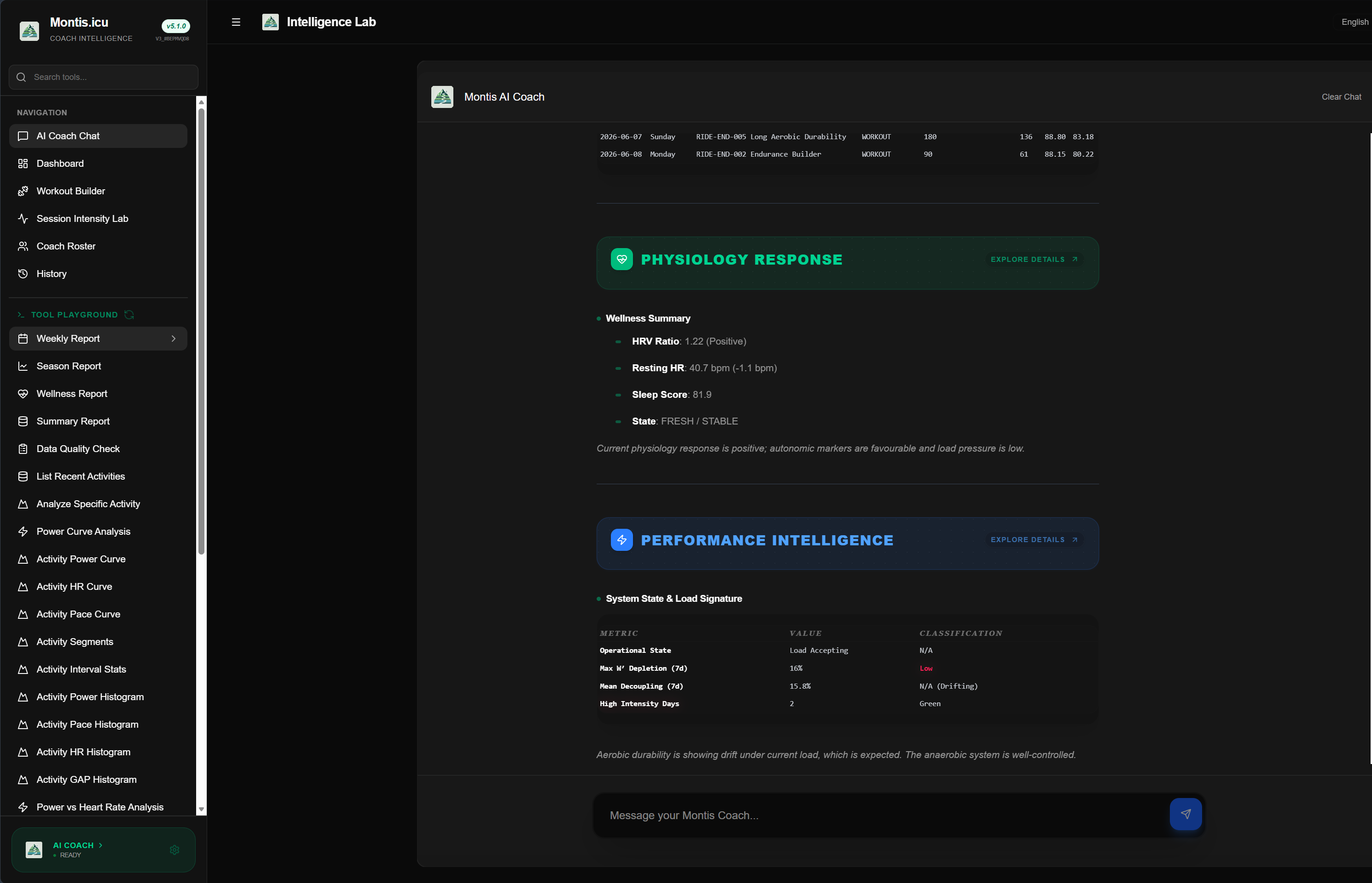Click the Search tools input field
Screen dimensions: 1372x883
[104, 77]
